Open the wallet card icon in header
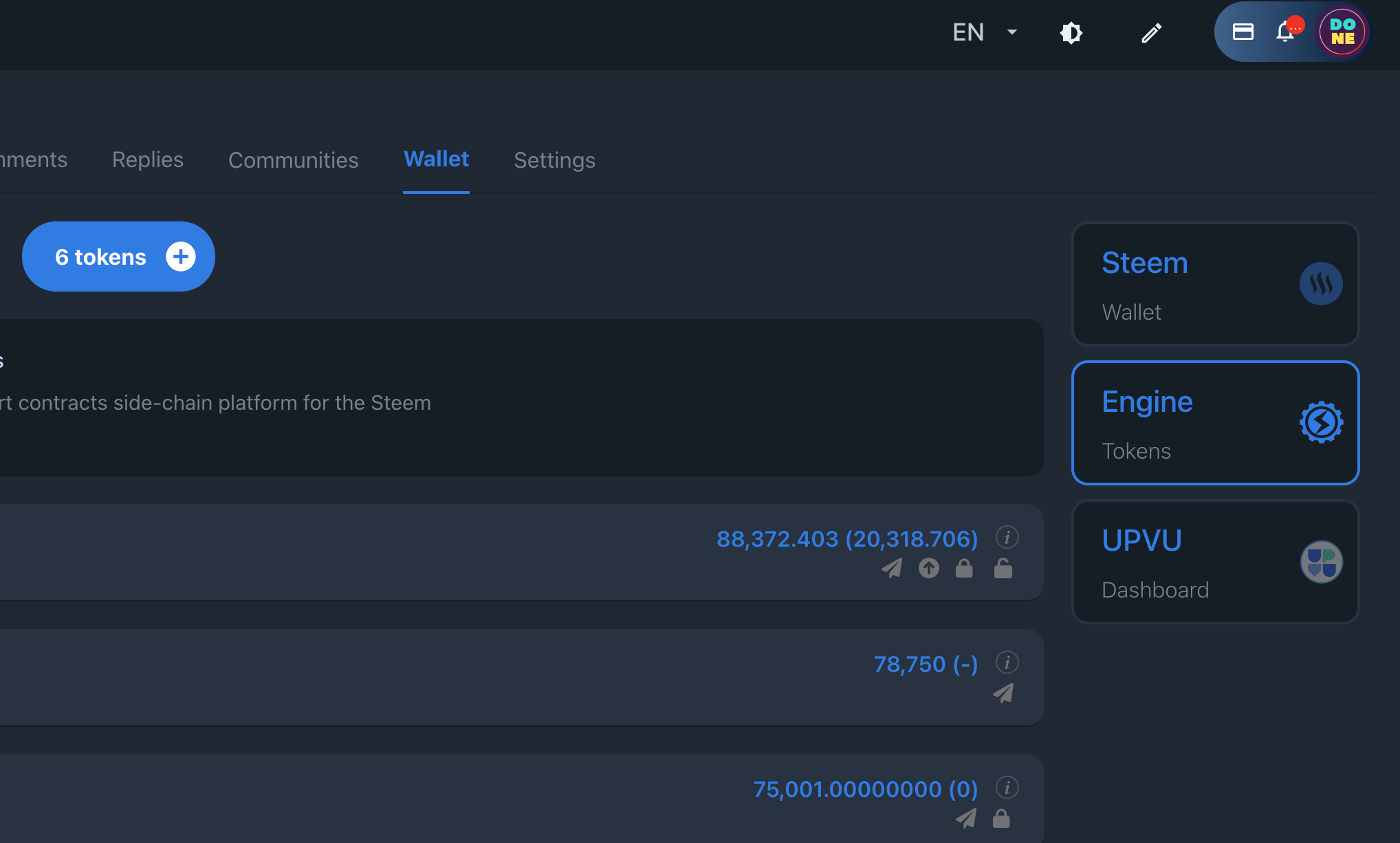The width and height of the screenshot is (1400, 843). 1243,32
